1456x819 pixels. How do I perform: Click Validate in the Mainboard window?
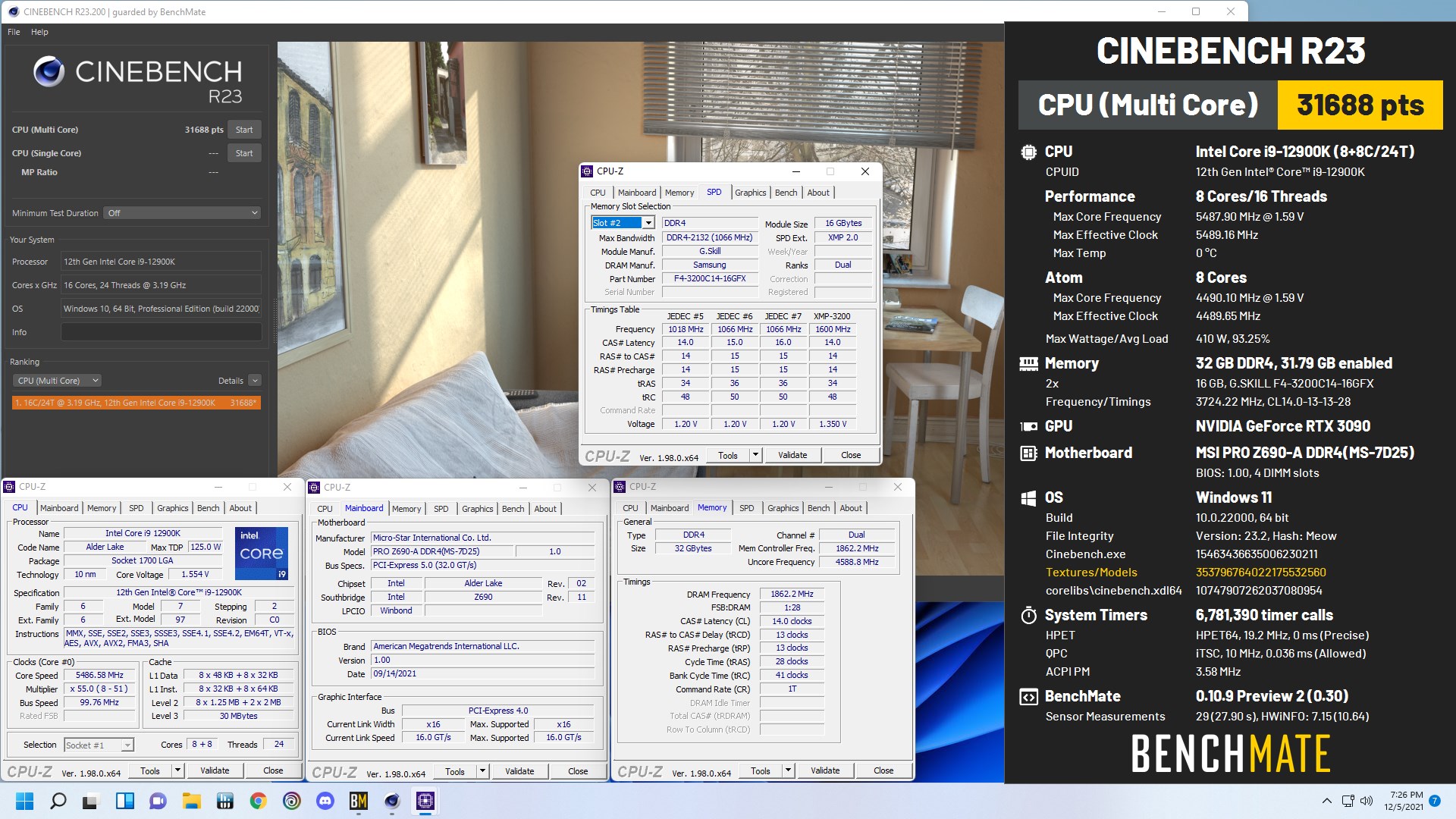click(x=519, y=771)
